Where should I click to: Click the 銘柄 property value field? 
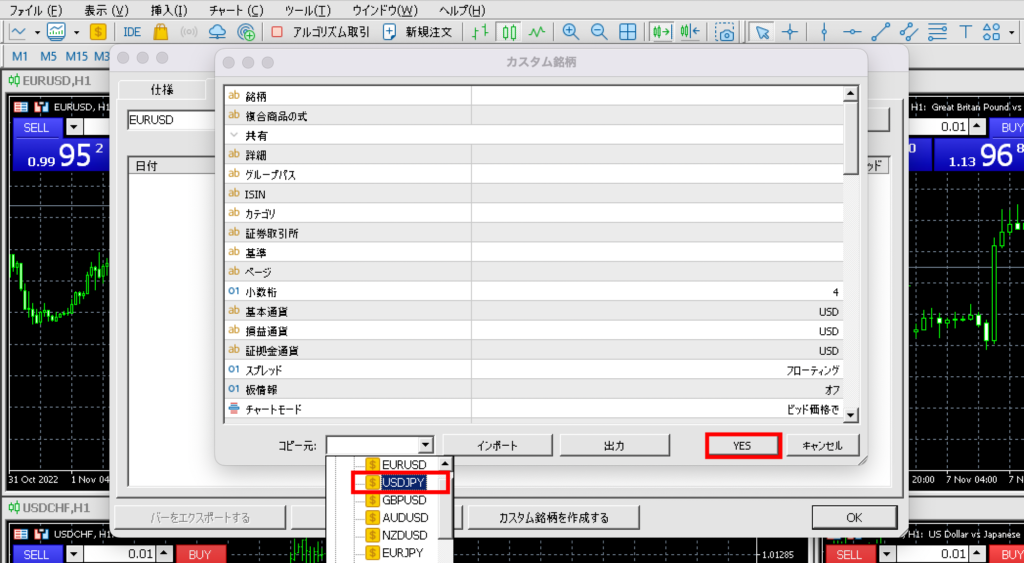pos(656,96)
